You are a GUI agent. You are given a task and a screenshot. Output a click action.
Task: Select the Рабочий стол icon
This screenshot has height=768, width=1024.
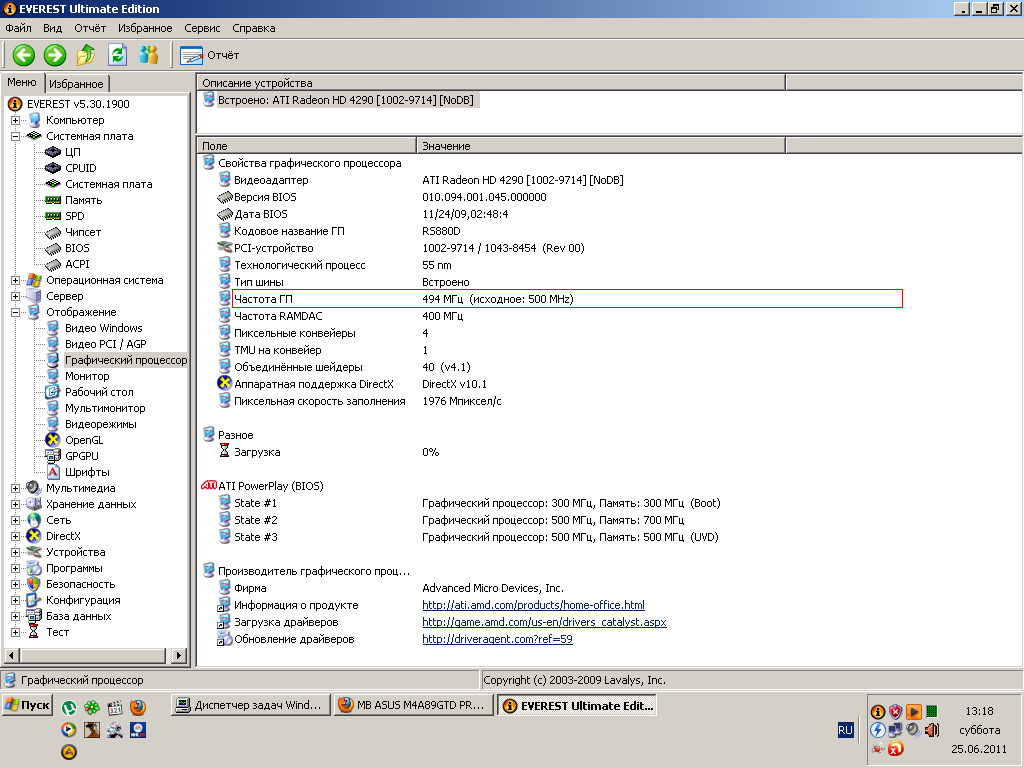pos(53,392)
